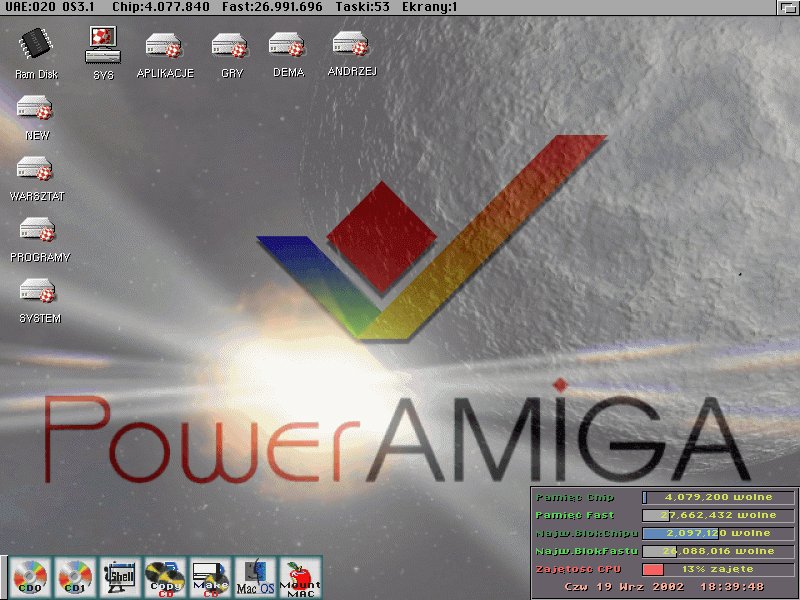Click the 'UAE:020 OS3.1' title bar text

[x=50, y=7]
